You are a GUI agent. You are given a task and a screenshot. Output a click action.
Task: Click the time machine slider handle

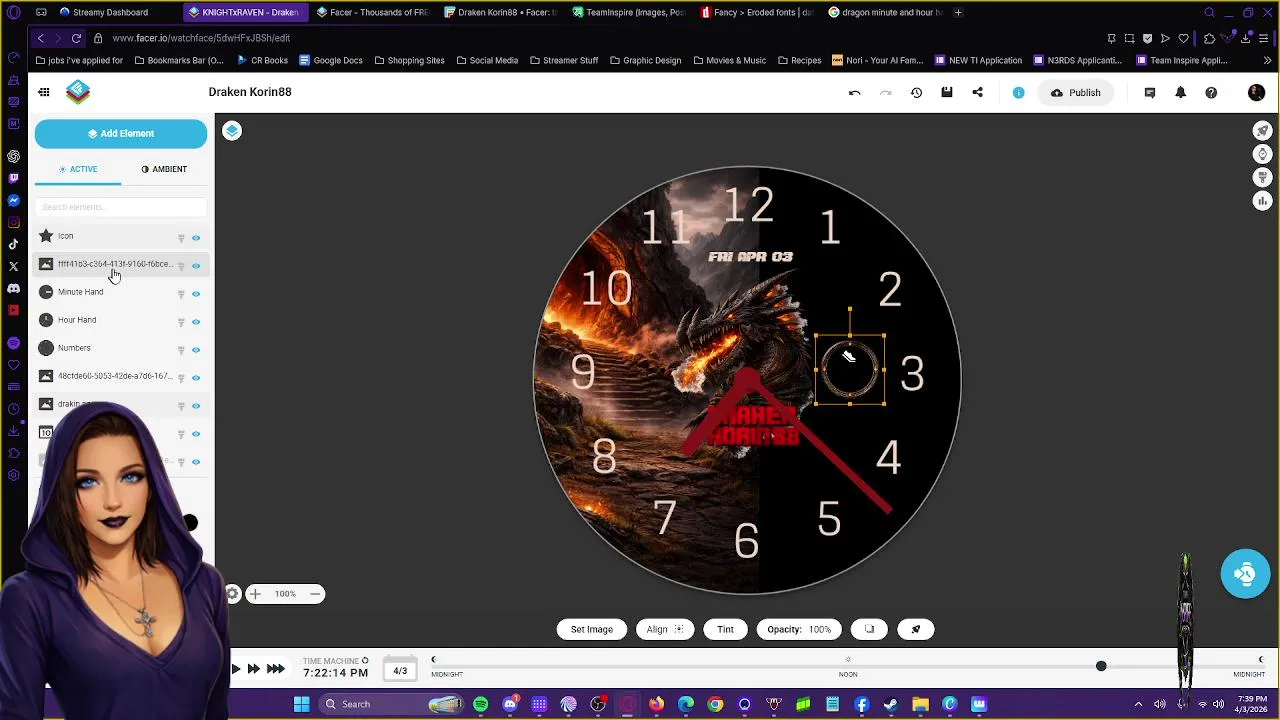tap(1101, 666)
